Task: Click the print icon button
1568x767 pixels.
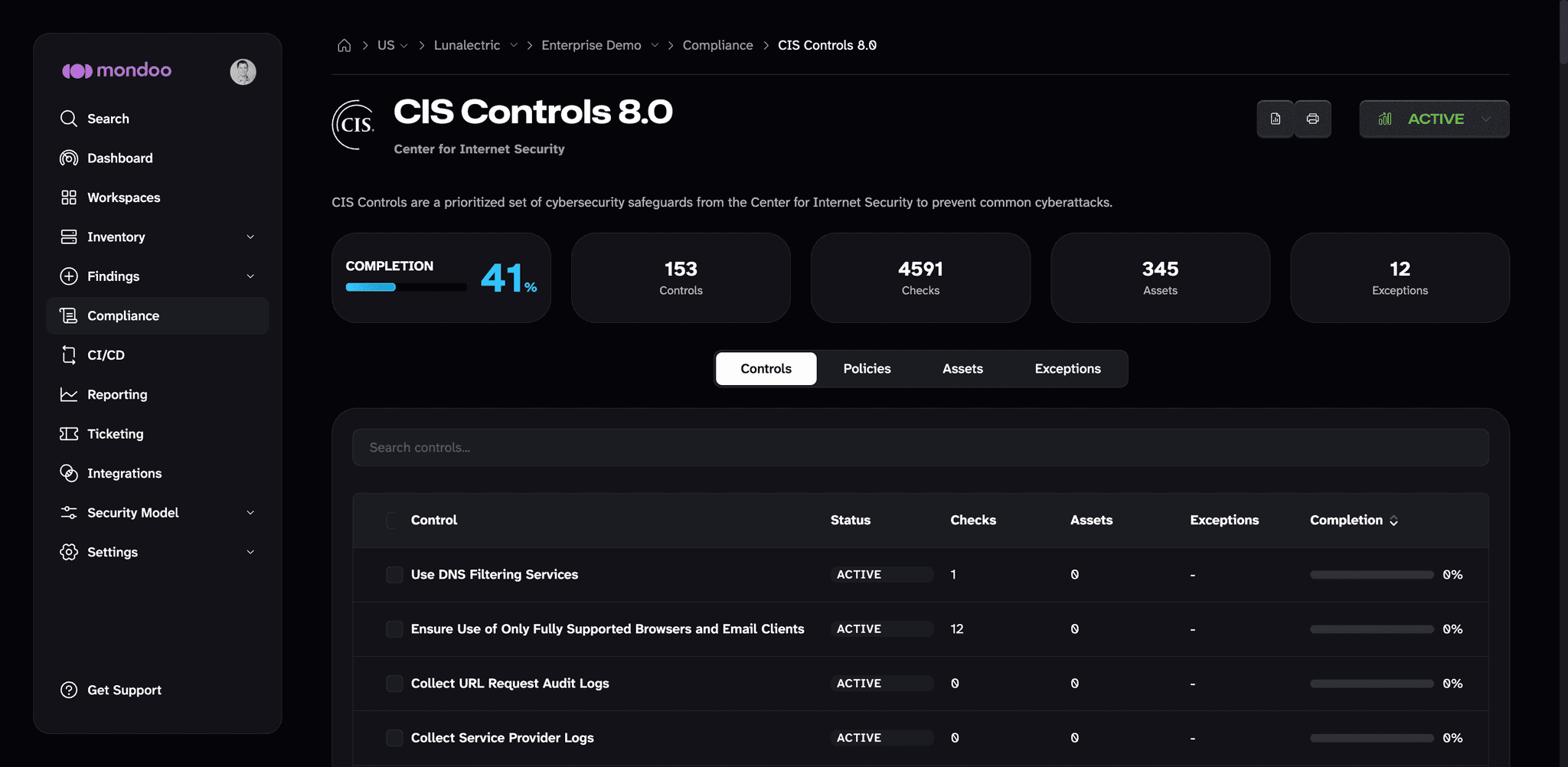Action: [1312, 119]
